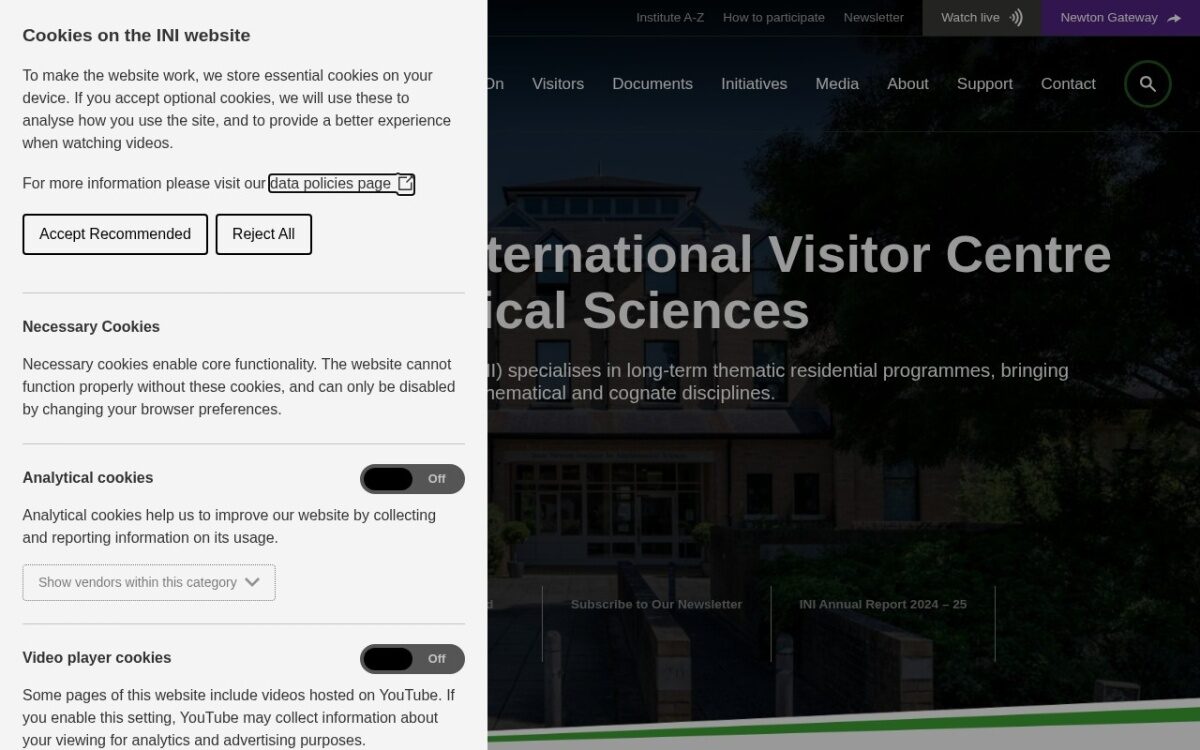Click Accept Recommended button
1200x750 pixels.
115,234
